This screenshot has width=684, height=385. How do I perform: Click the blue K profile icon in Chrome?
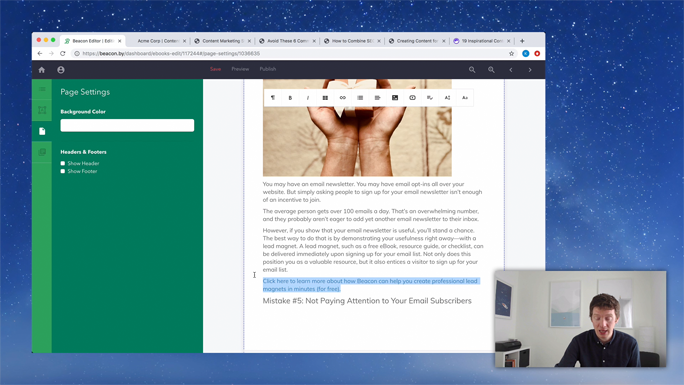[526, 54]
